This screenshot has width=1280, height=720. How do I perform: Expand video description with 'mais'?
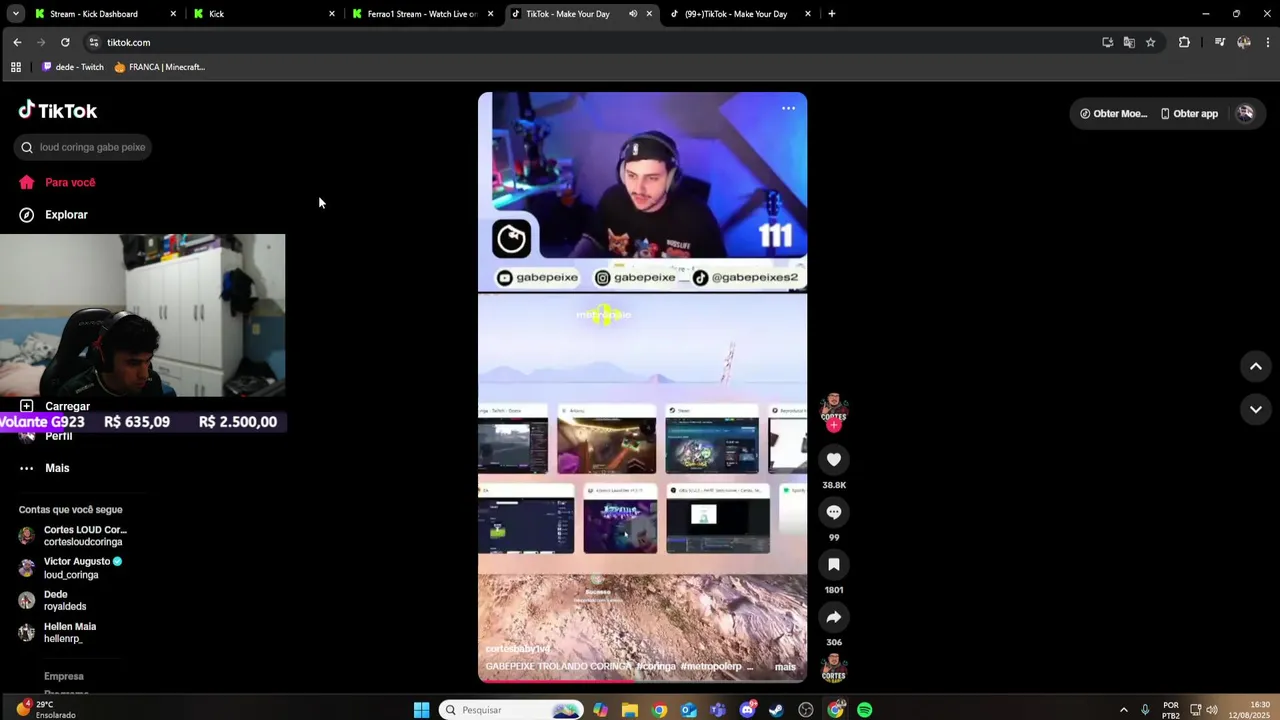(x=785, y=667)
